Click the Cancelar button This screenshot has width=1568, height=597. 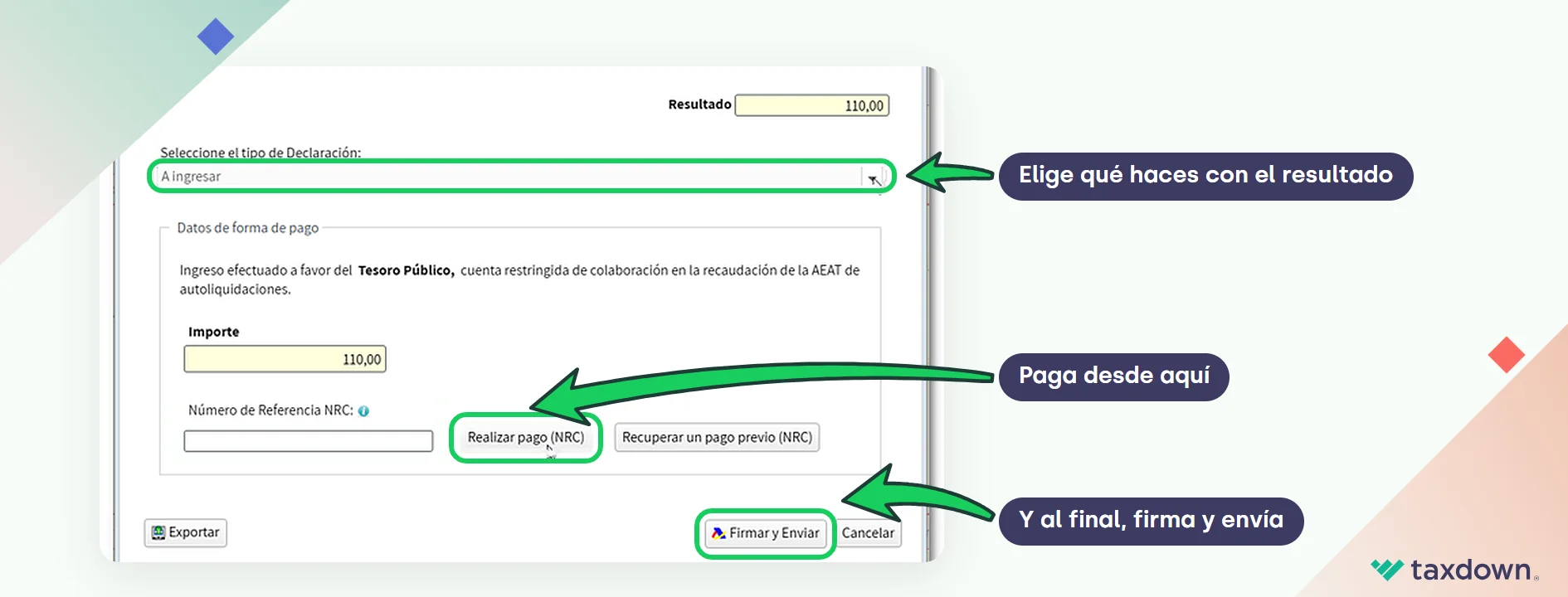[x=868, y=533]
